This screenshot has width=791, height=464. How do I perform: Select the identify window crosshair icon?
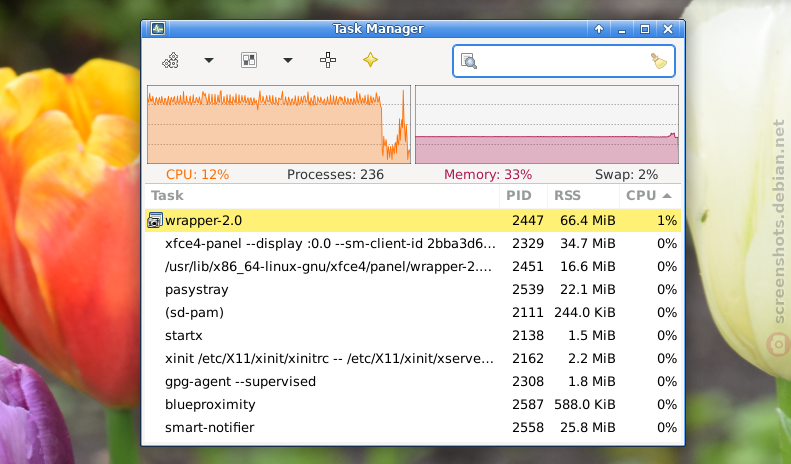click(328, 60)
